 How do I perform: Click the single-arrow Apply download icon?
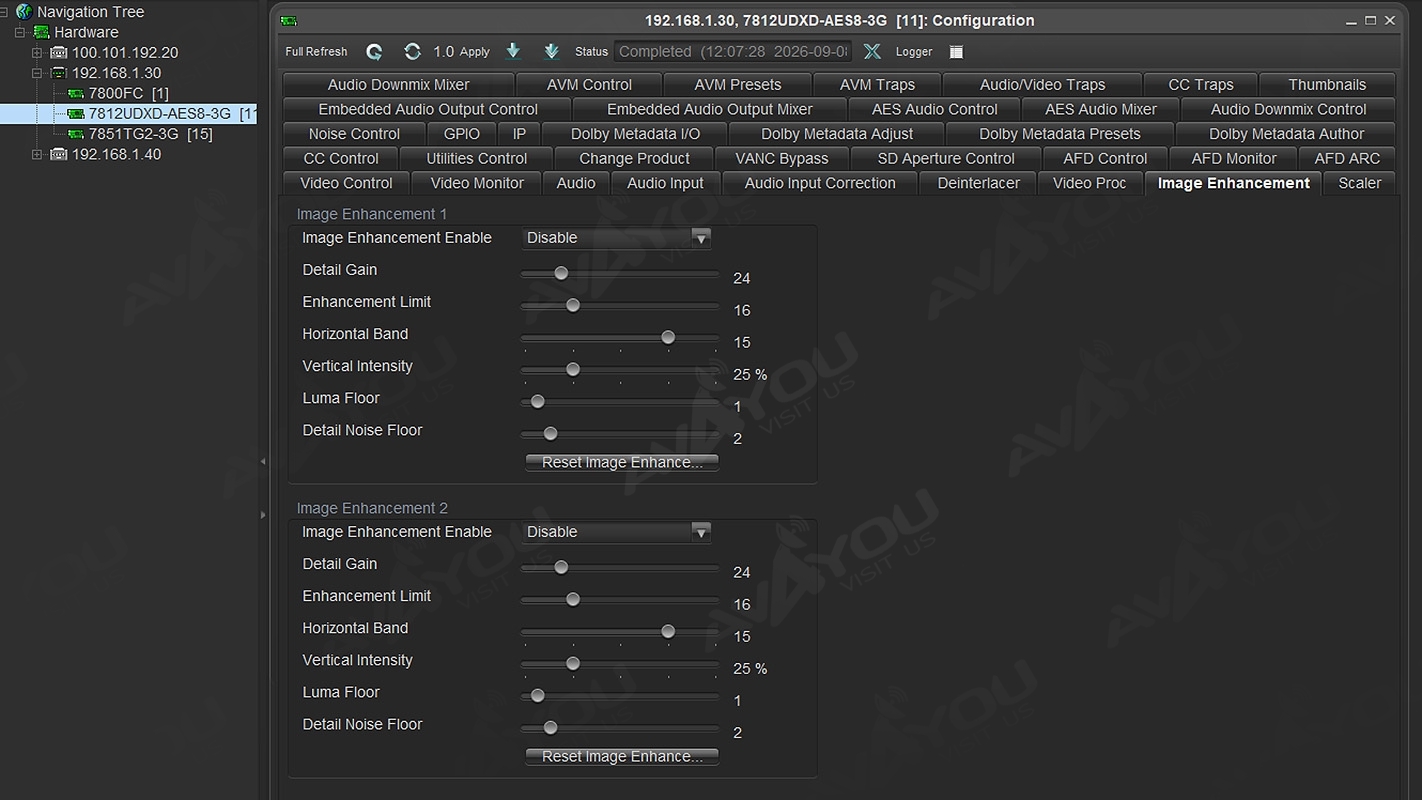click(x=513, y=51)
